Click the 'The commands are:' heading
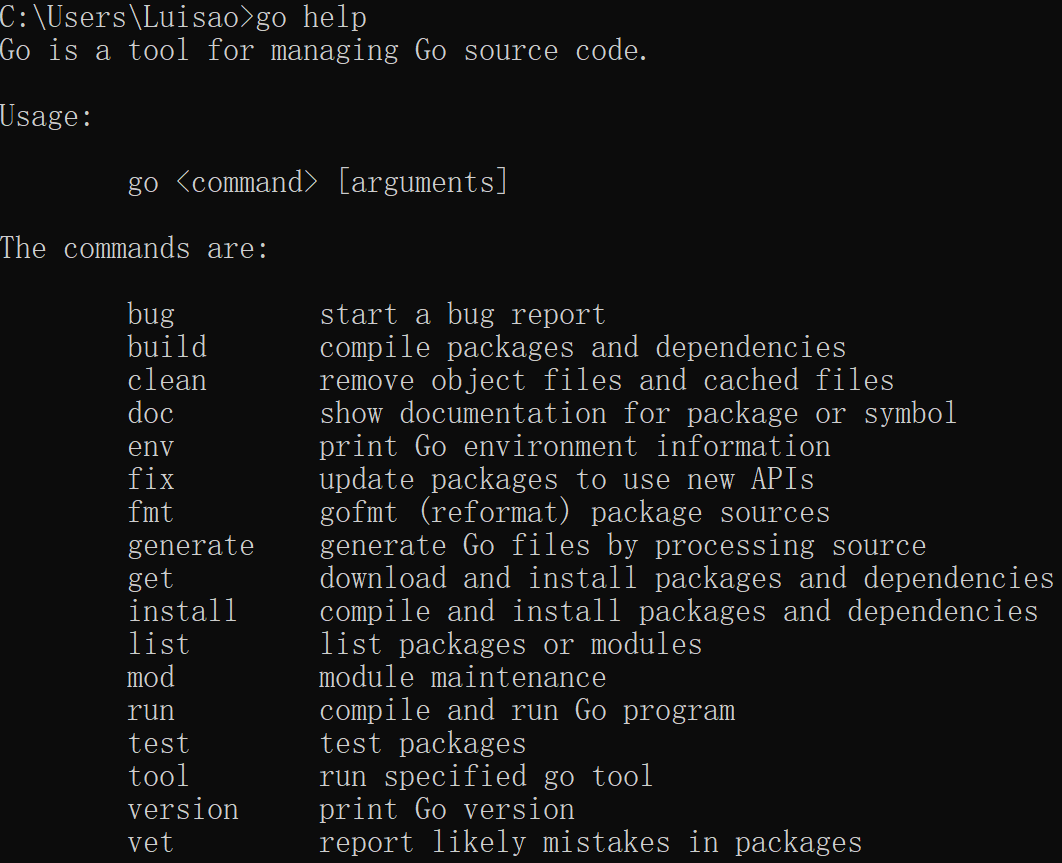Viewport: 1062px width, 863px height. point(134,249)
